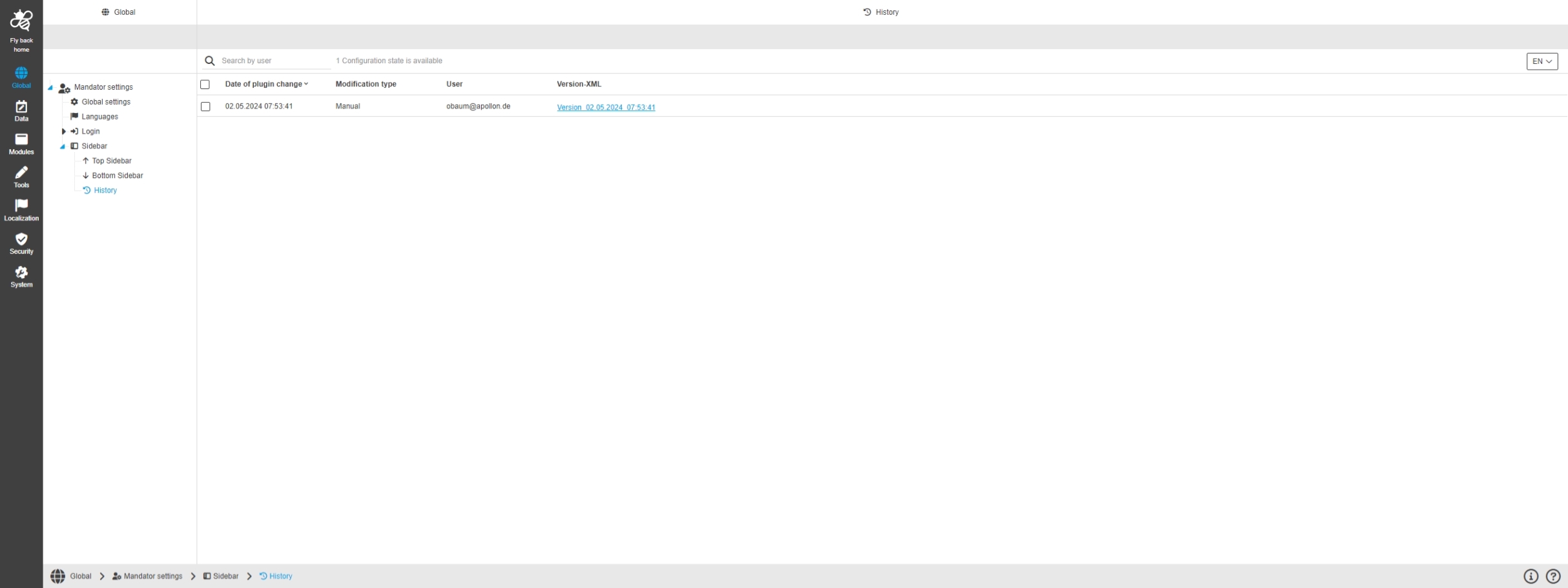Open the Tools pencil icon
The height and width of the screenshot is (588, 1568).
pyautogui.click(x=21, y=172)
